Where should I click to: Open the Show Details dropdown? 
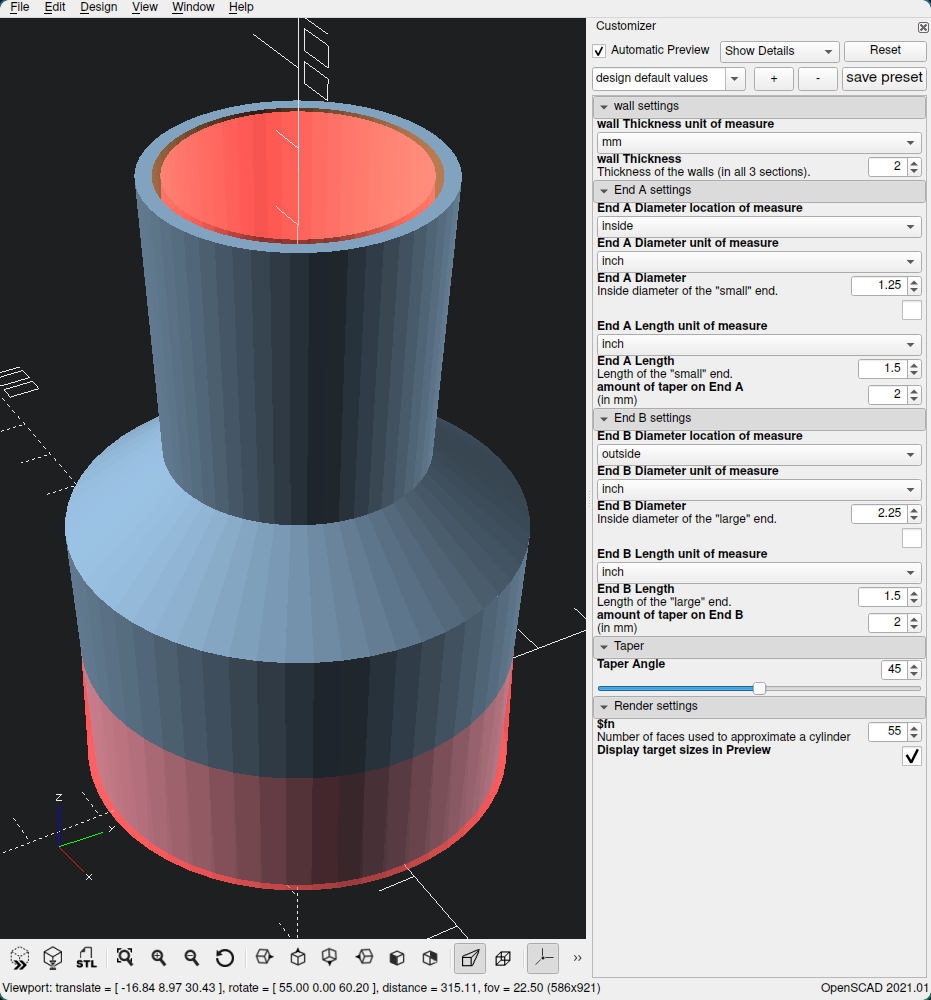tap(779, 51)
